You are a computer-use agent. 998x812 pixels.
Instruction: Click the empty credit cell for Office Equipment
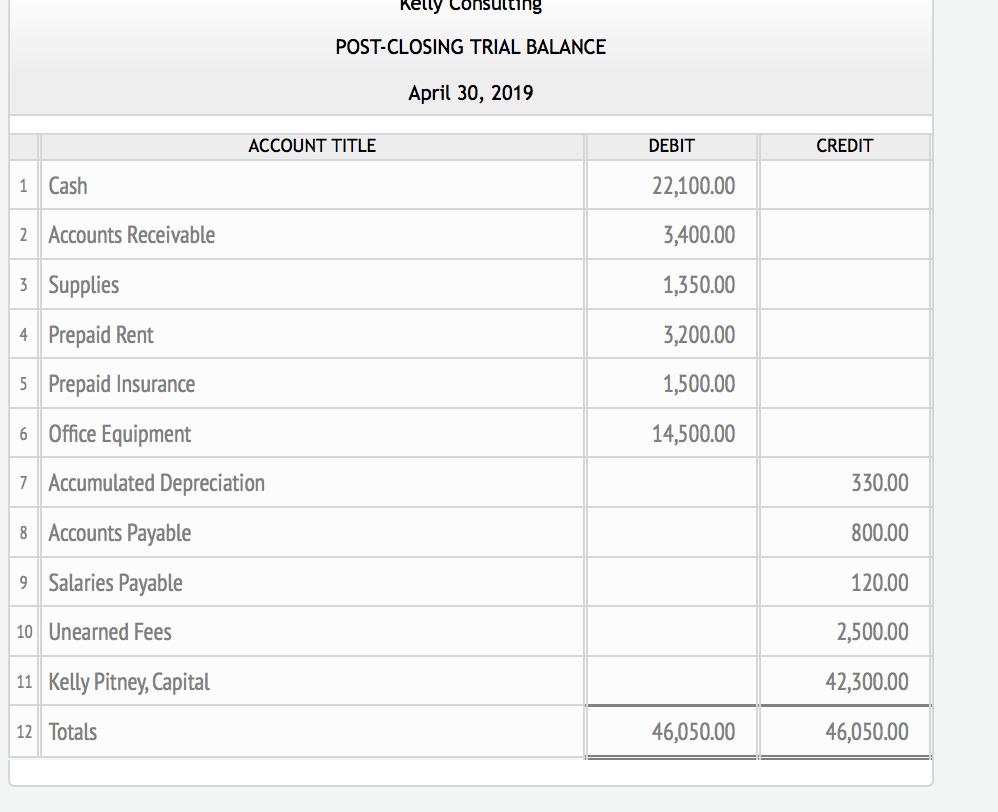tap(845, 434)
